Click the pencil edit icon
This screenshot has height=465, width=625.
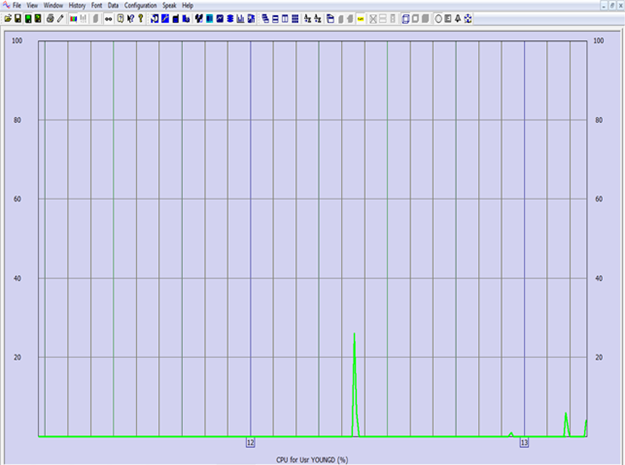coord(60,18)
